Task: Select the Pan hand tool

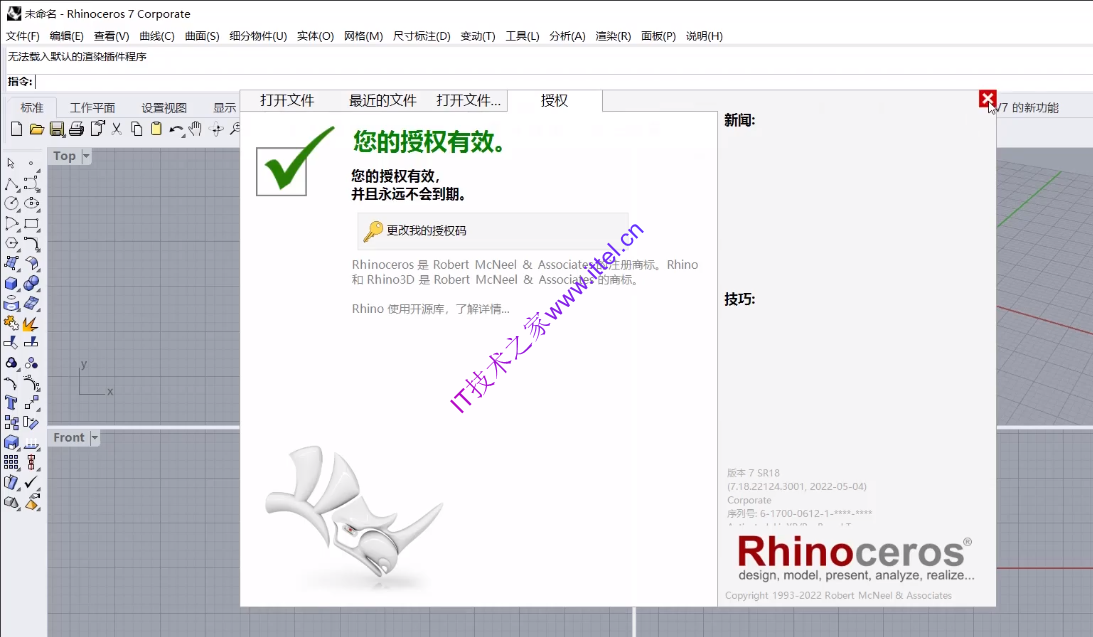Action: tap(196, 129)
